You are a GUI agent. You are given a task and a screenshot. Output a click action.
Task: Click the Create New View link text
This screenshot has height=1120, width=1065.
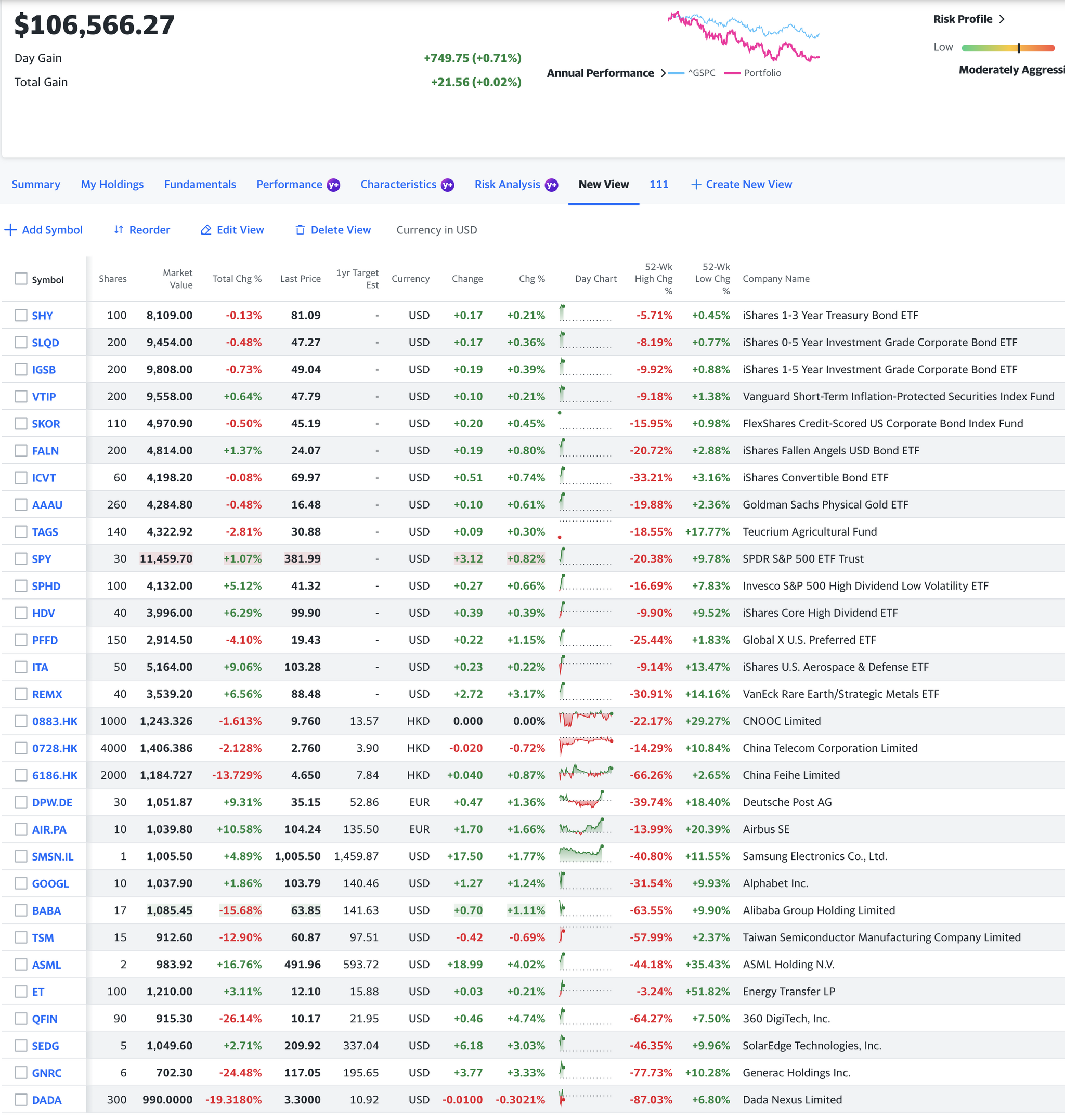pos(749,185)
